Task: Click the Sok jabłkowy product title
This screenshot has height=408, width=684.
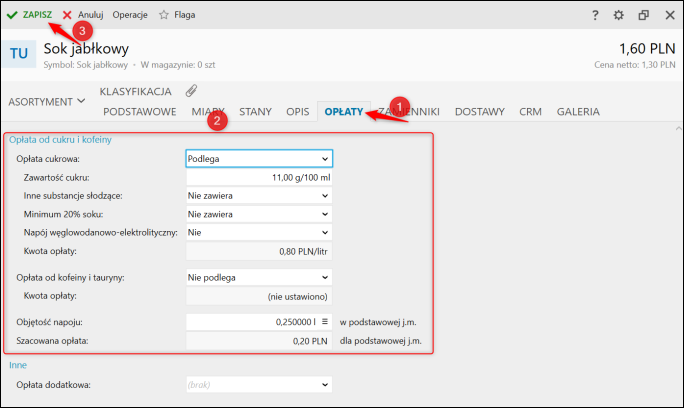Action: point(86,49)
